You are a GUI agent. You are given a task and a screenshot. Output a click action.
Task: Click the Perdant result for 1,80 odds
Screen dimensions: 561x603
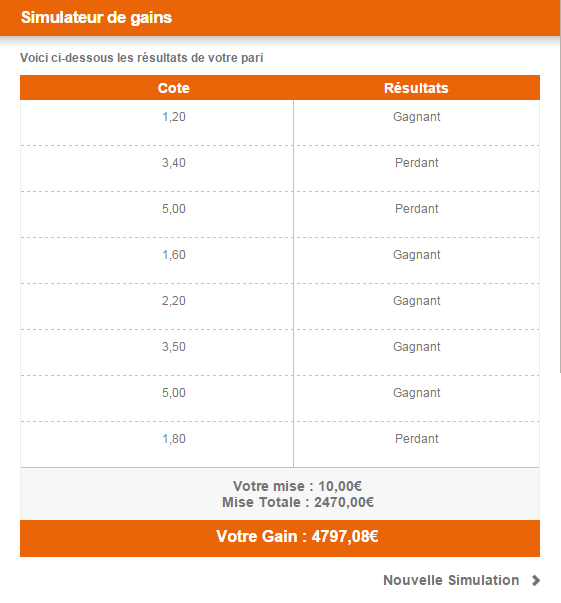click(416, 439)
